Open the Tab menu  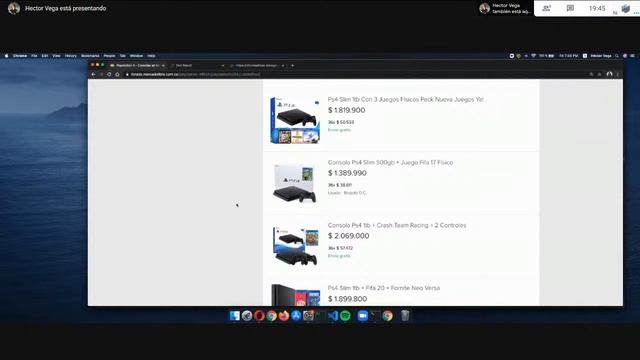122,56
